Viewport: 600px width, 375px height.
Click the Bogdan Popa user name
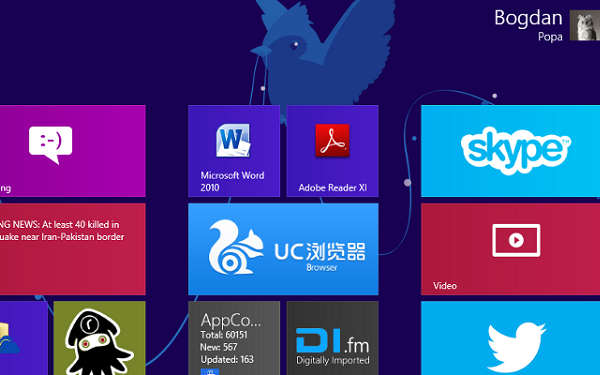[x=528, y=25]
